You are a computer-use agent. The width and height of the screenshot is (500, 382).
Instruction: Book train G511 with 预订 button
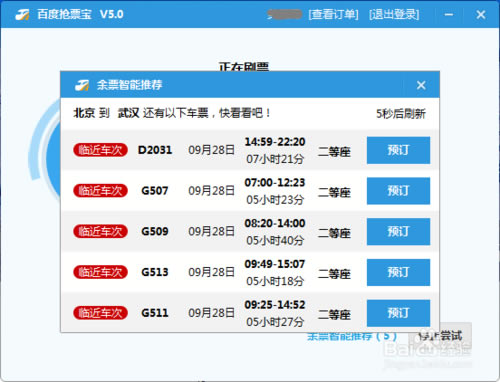point(398,313)
